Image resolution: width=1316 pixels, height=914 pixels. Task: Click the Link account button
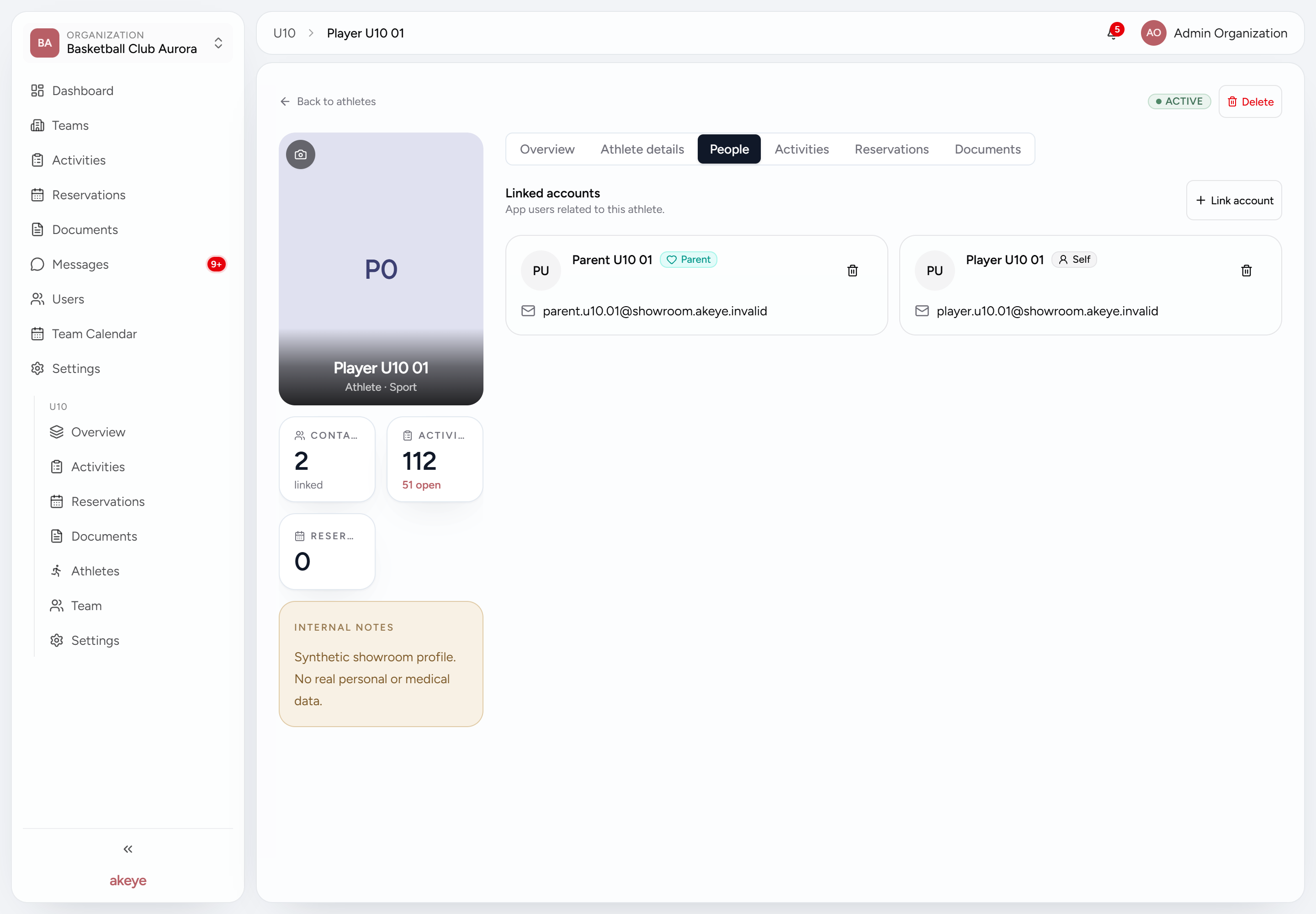tap(1234, 201)
